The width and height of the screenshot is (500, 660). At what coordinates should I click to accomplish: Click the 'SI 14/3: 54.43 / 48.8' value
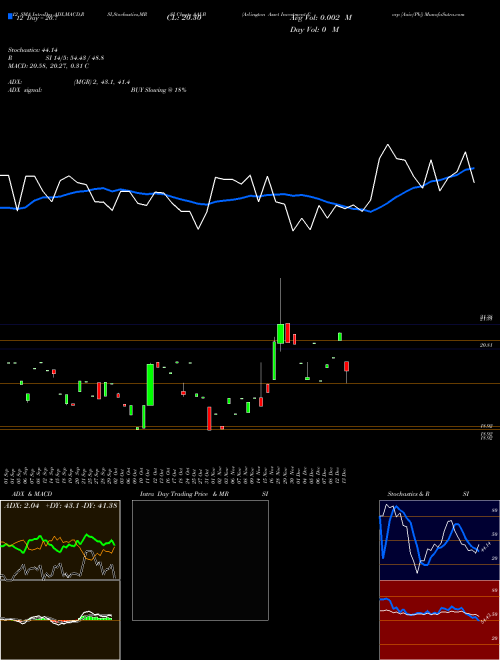75,58
